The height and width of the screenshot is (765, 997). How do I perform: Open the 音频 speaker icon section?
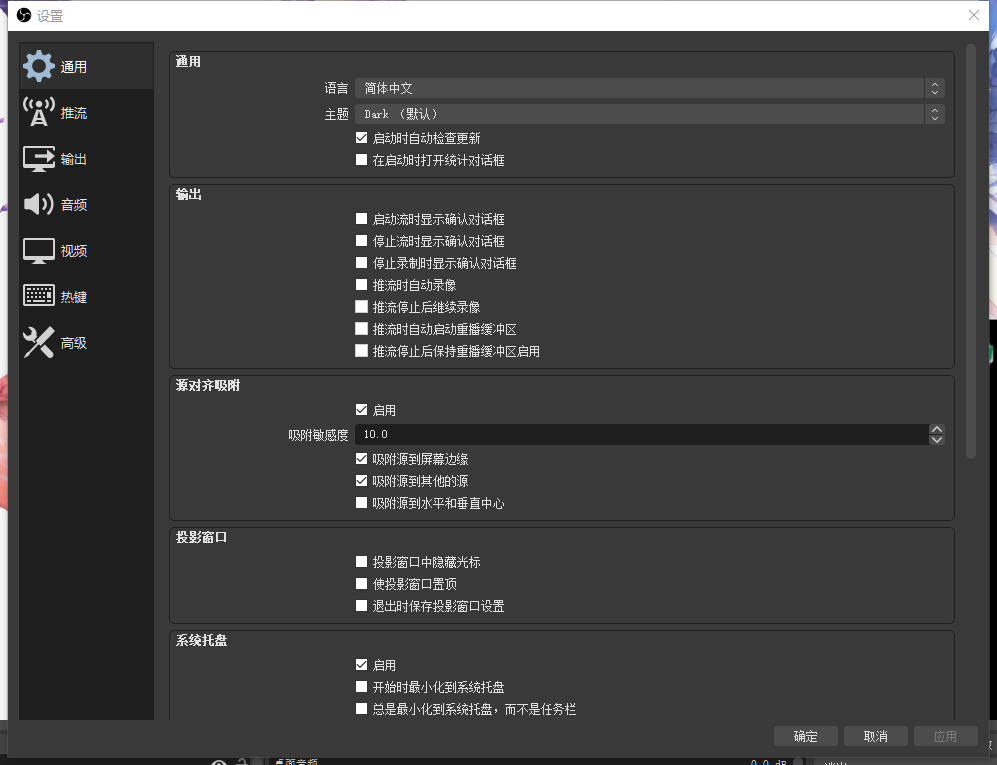click(x=39, y=204)
